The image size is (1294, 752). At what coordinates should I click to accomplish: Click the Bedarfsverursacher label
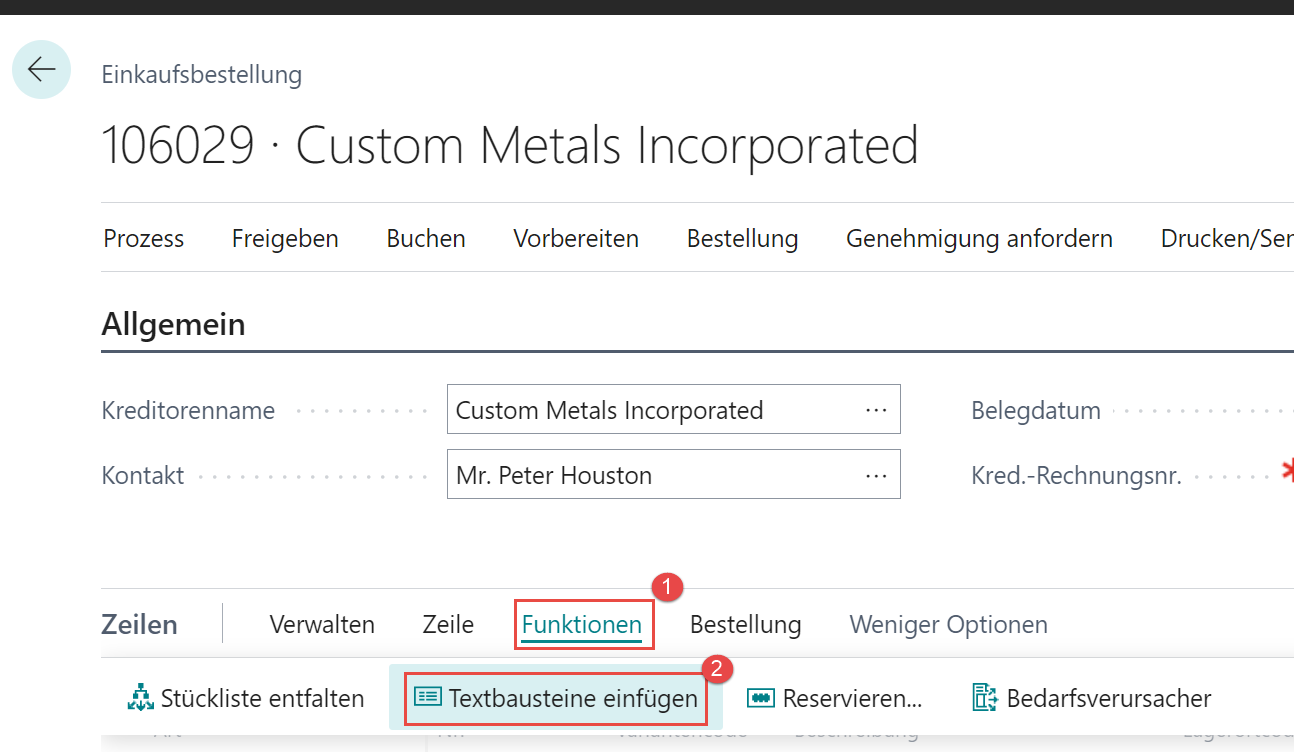(x=1109, y=698)
